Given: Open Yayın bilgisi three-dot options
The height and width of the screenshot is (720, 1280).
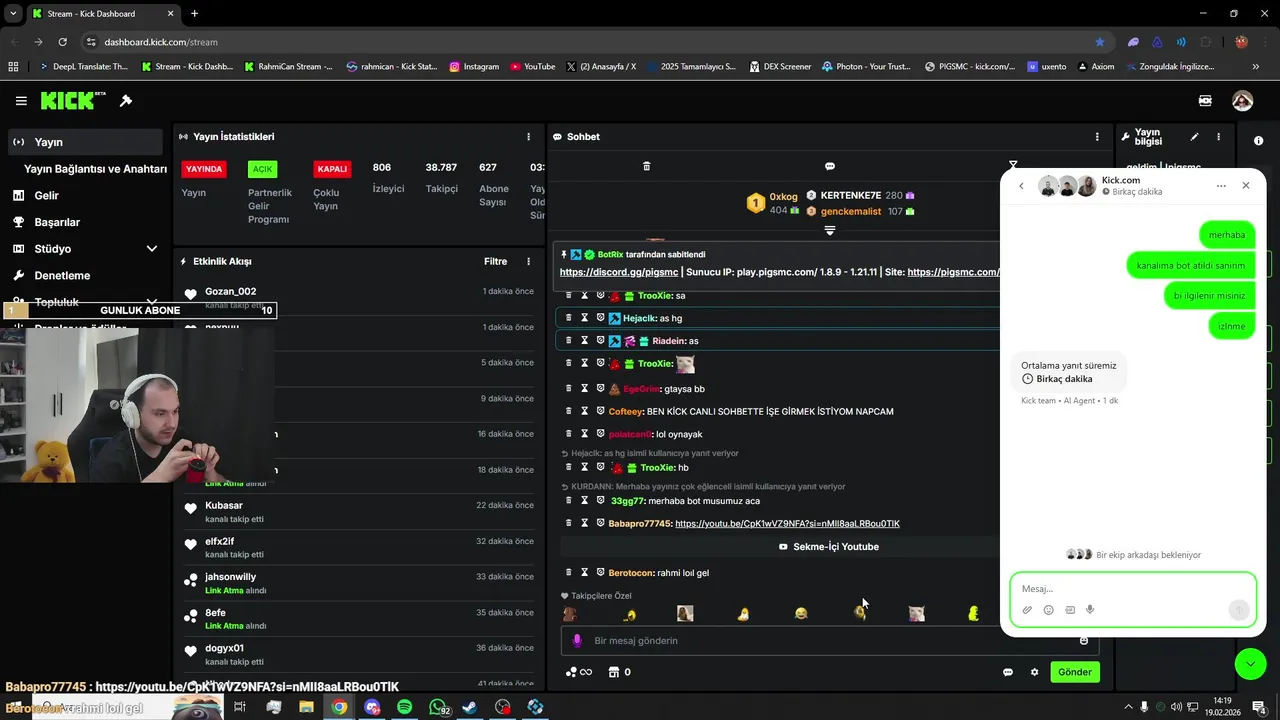Looking at the screenshot, I should (x=1218, y=137).
